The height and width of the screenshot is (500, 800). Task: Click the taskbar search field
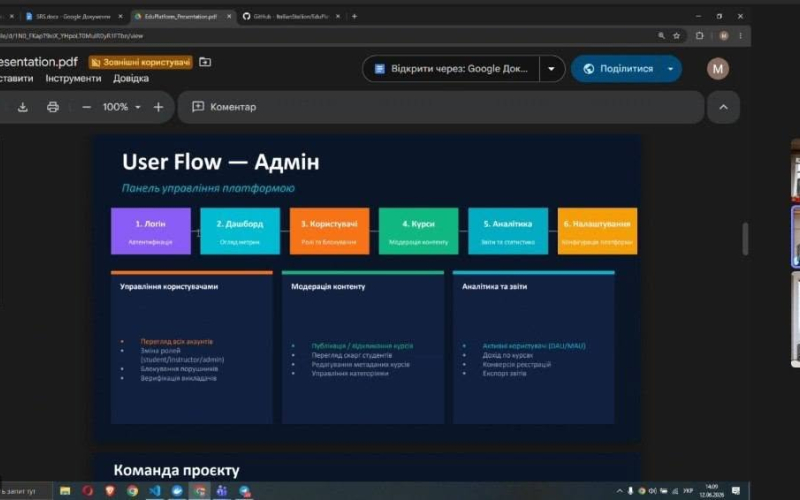(26, 491)
